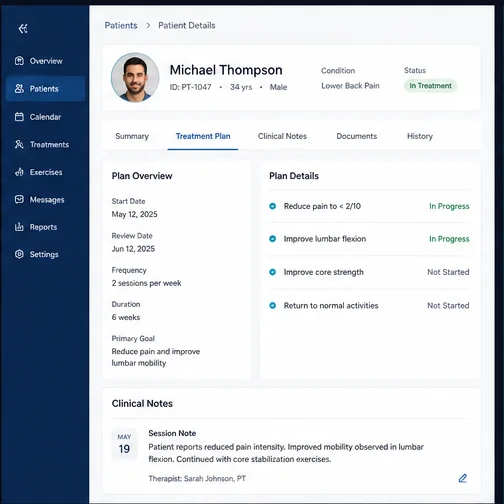Click Therapist: Sarah Johnson, PT text
This screenshot has width=504, height=504.
197,478
